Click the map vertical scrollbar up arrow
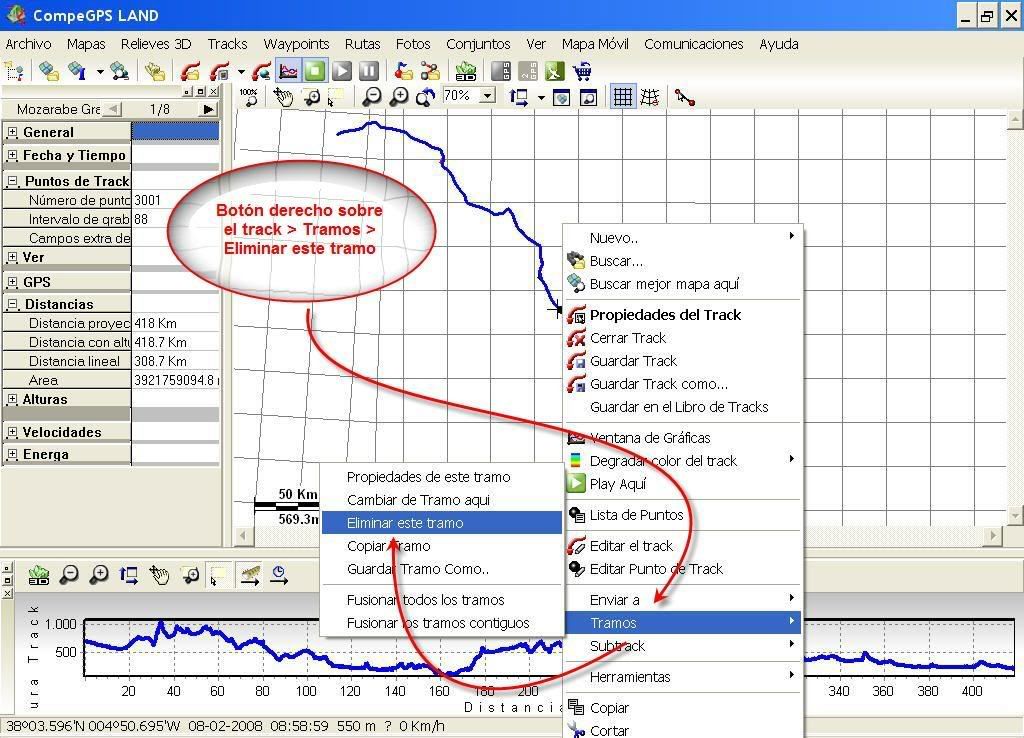 [1015, 120]
